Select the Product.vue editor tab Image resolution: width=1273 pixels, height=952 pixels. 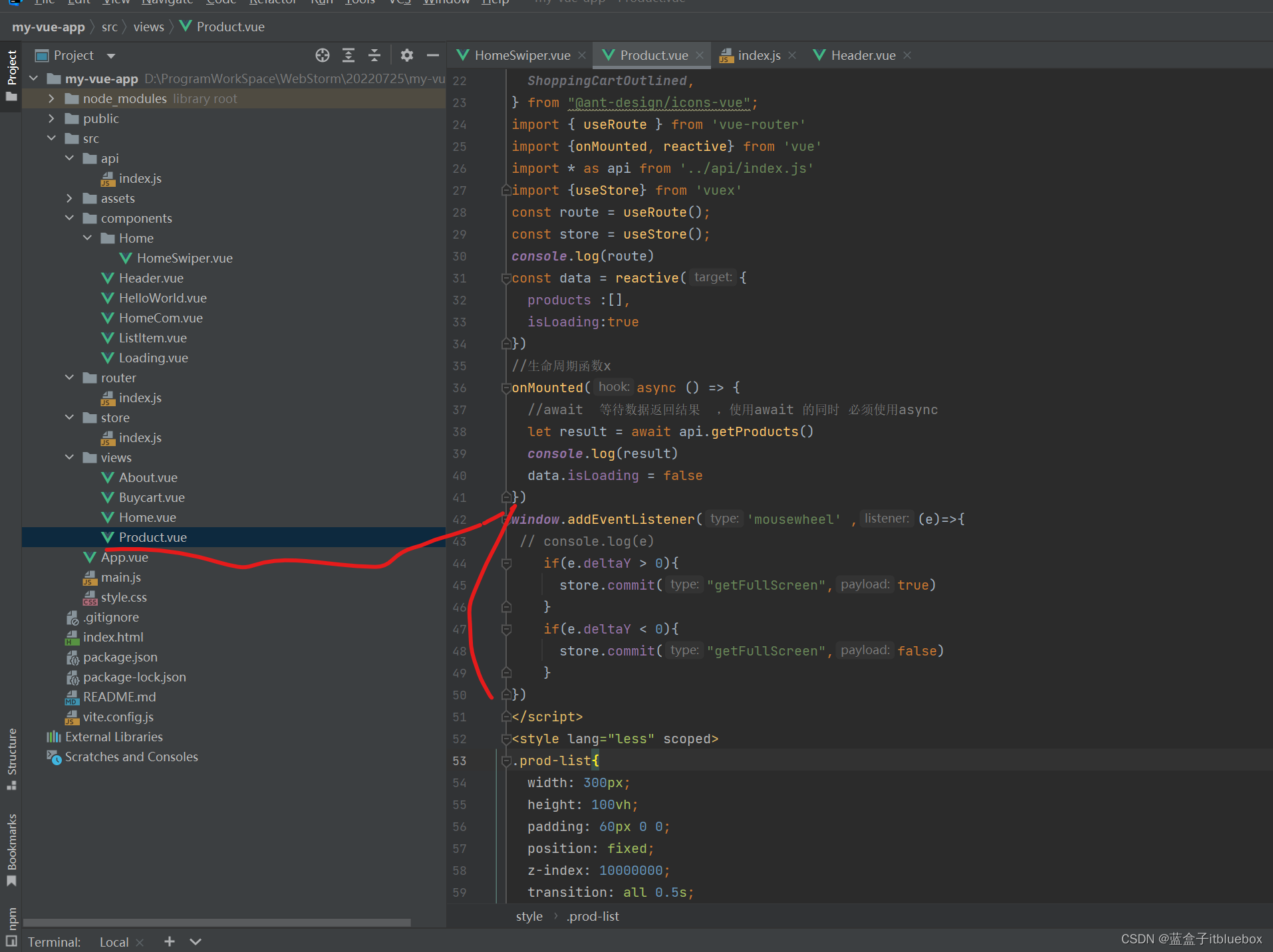(654, 55)
